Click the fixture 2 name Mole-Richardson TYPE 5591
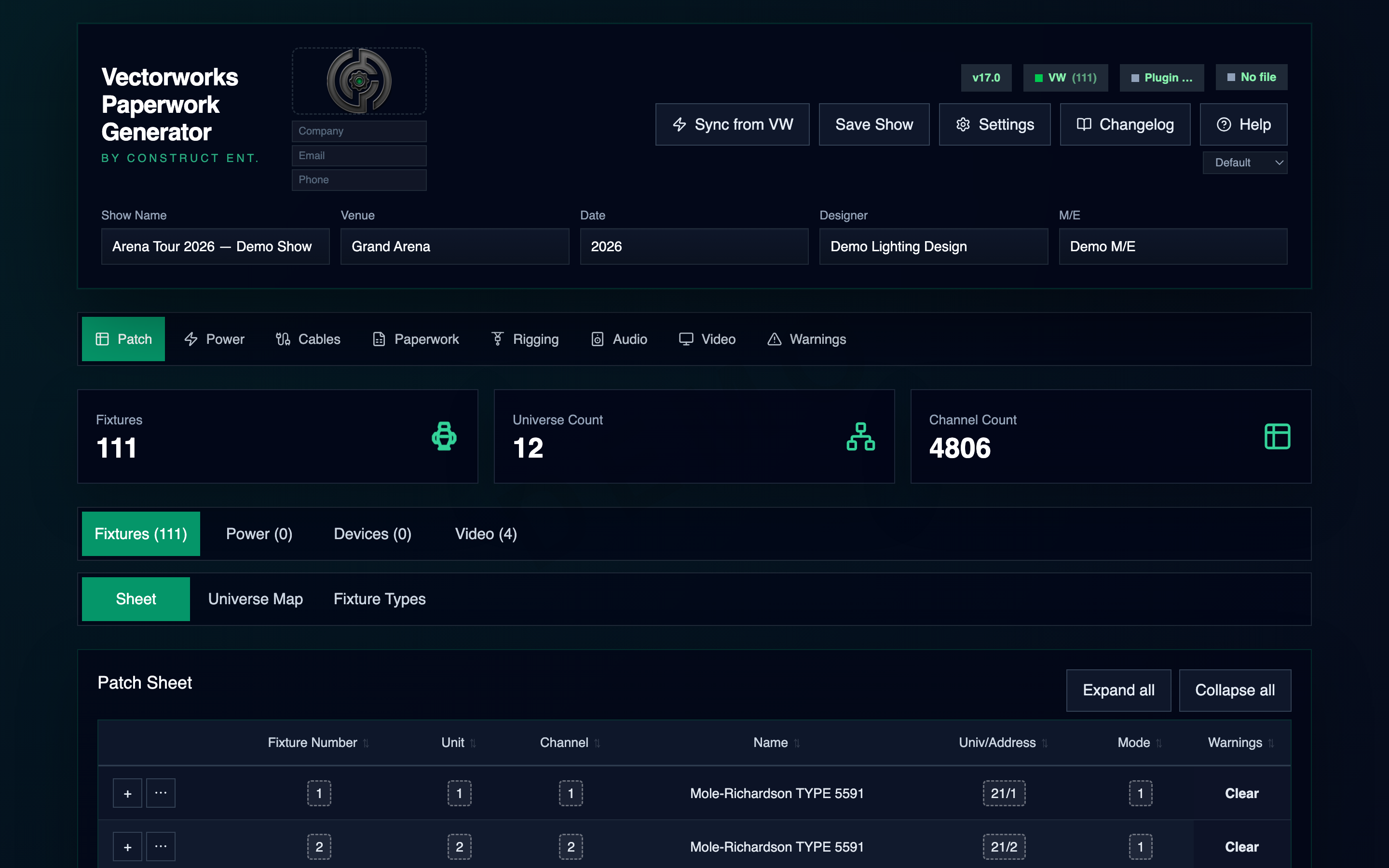The height and width of the screenshot is (868, 1389). pyautogui.click(x=776, y=847)
